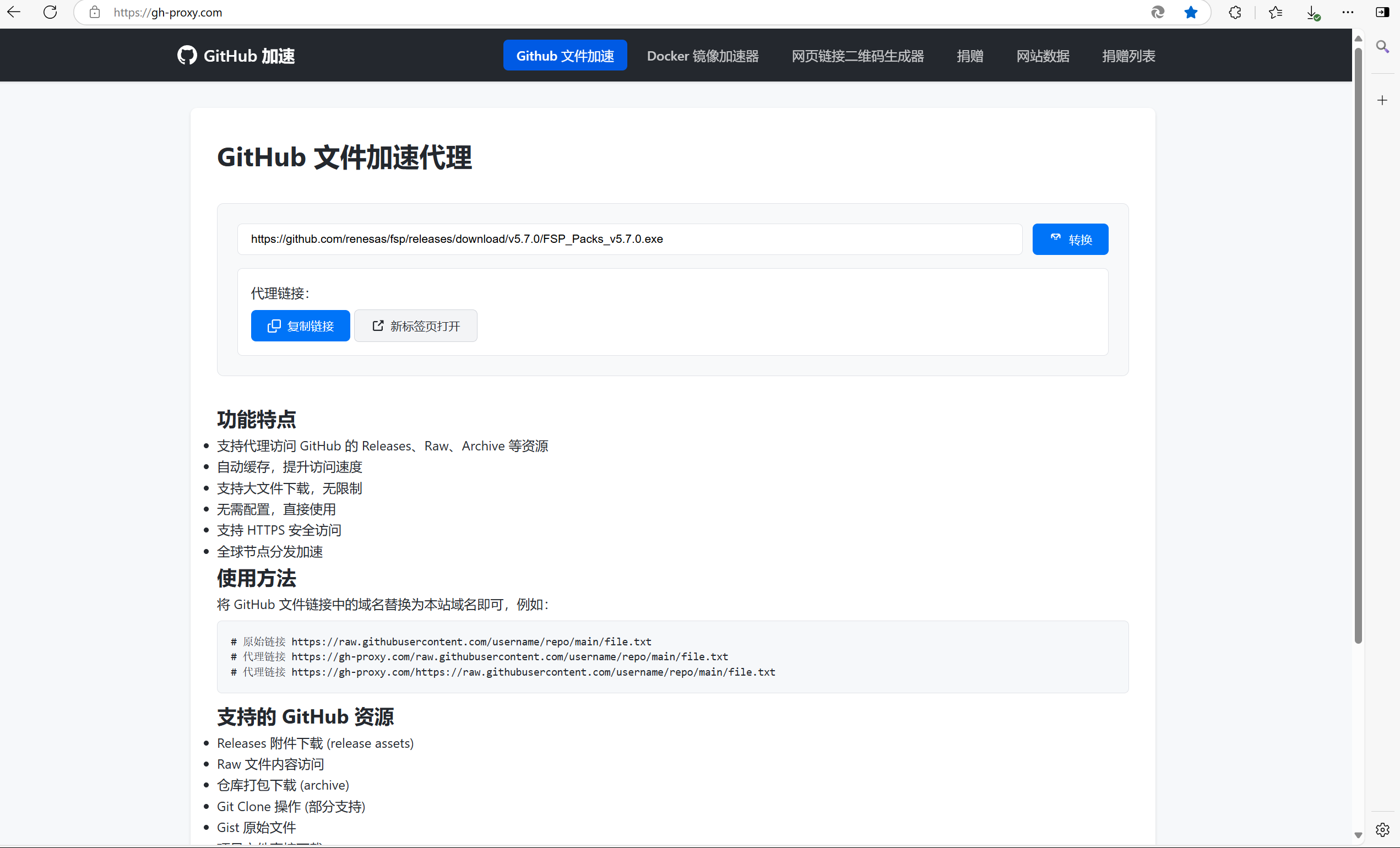Click the 原始链接 raw.githubusercontent example line
This screenshot has height=848, width=1400.
point(441,642)
